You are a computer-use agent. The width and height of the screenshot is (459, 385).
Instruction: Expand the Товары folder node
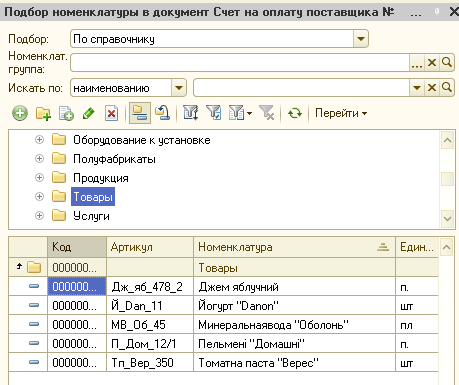39,196
